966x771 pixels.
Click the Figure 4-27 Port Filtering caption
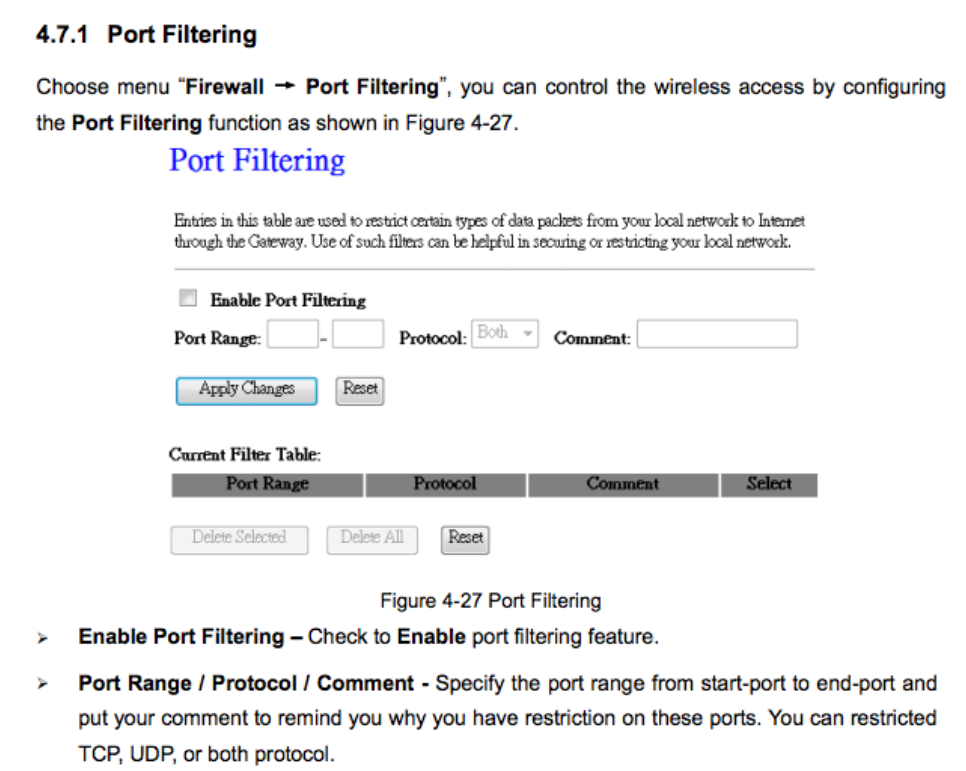click(490, 601)
